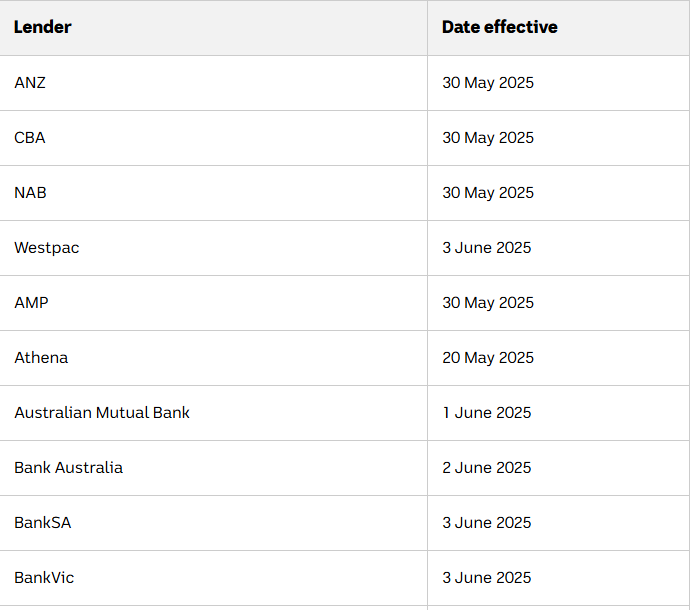This screenshot has width=691, height=610.
Task: Select the Bank Australia cell
Action: point(213,468)
